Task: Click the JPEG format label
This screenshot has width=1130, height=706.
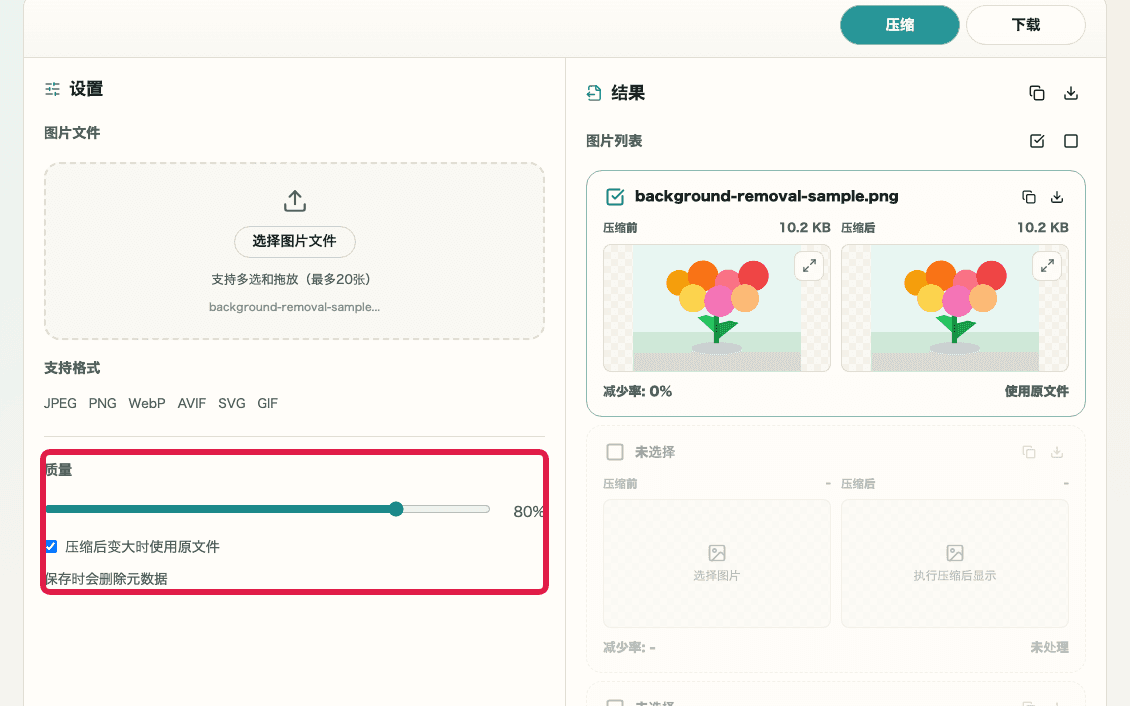Action: click(60, 403)
